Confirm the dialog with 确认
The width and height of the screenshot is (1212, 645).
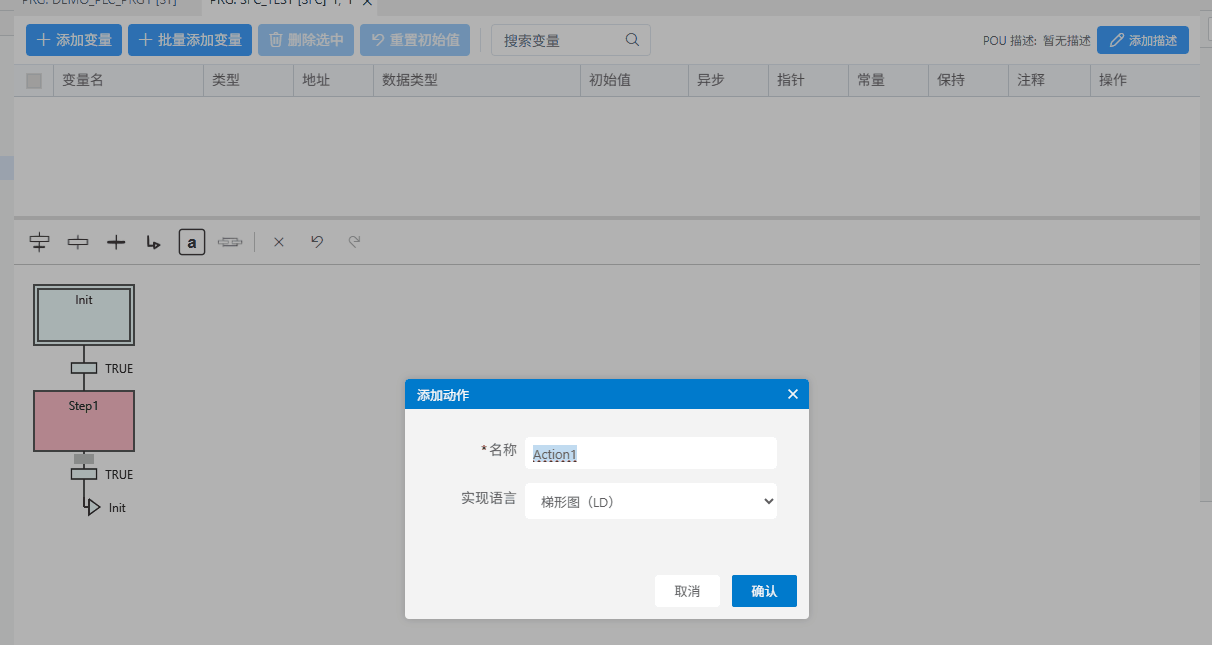(x=764, y=591)
